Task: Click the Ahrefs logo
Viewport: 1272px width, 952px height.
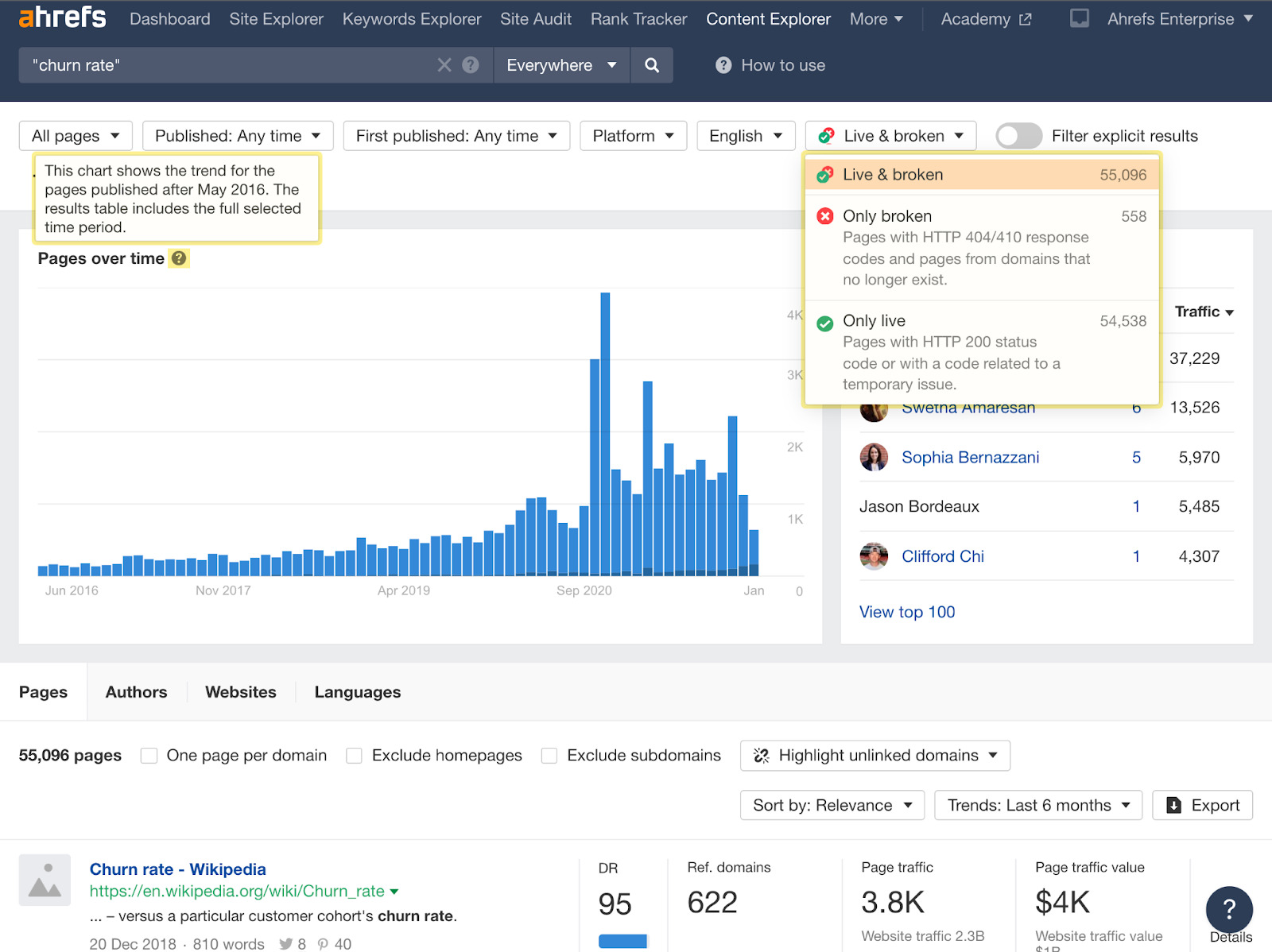Action: coord(62,17)
